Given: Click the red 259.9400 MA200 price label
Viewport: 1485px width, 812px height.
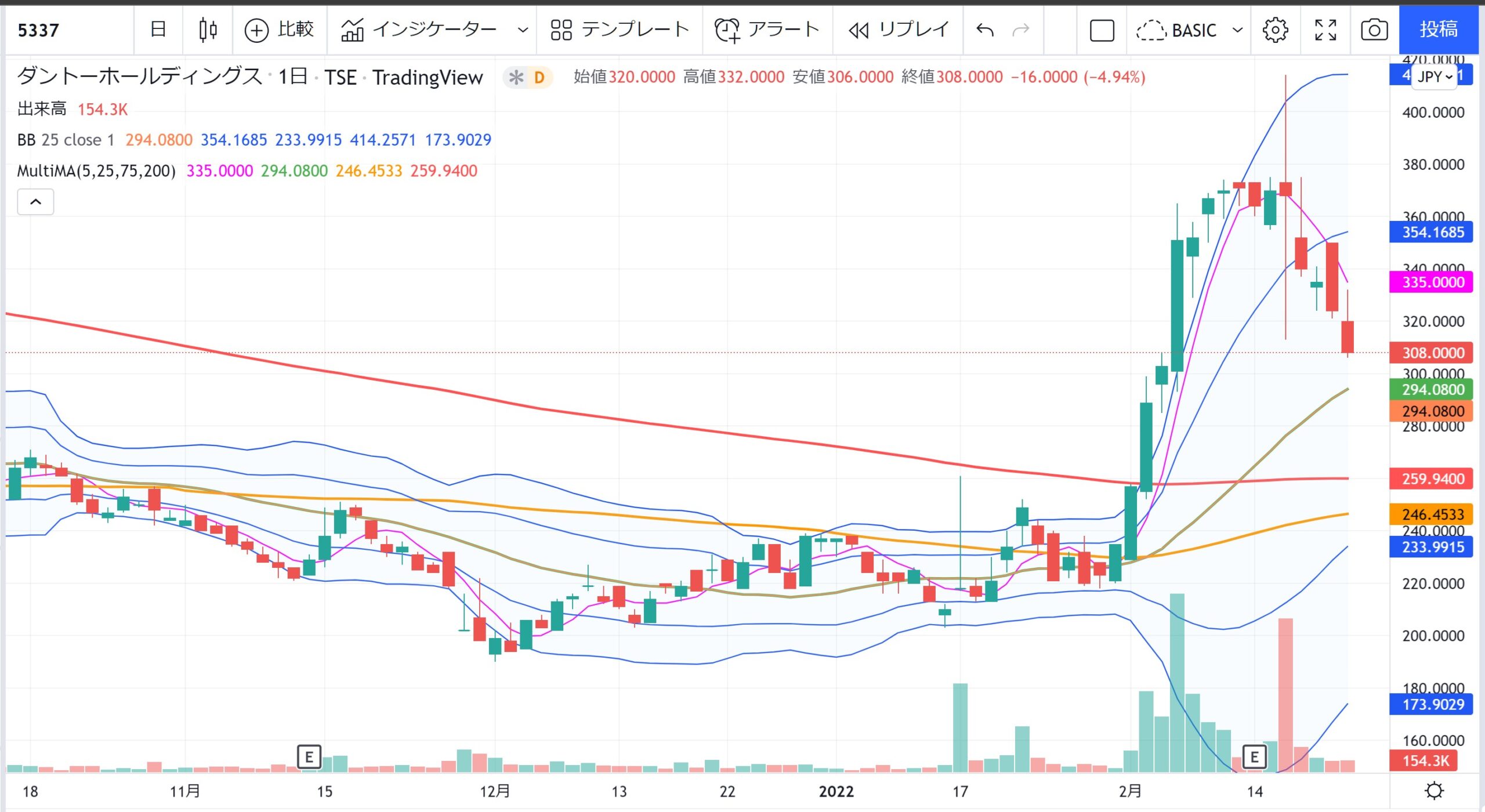Looking at the screenshot, I should (1431, 479).
